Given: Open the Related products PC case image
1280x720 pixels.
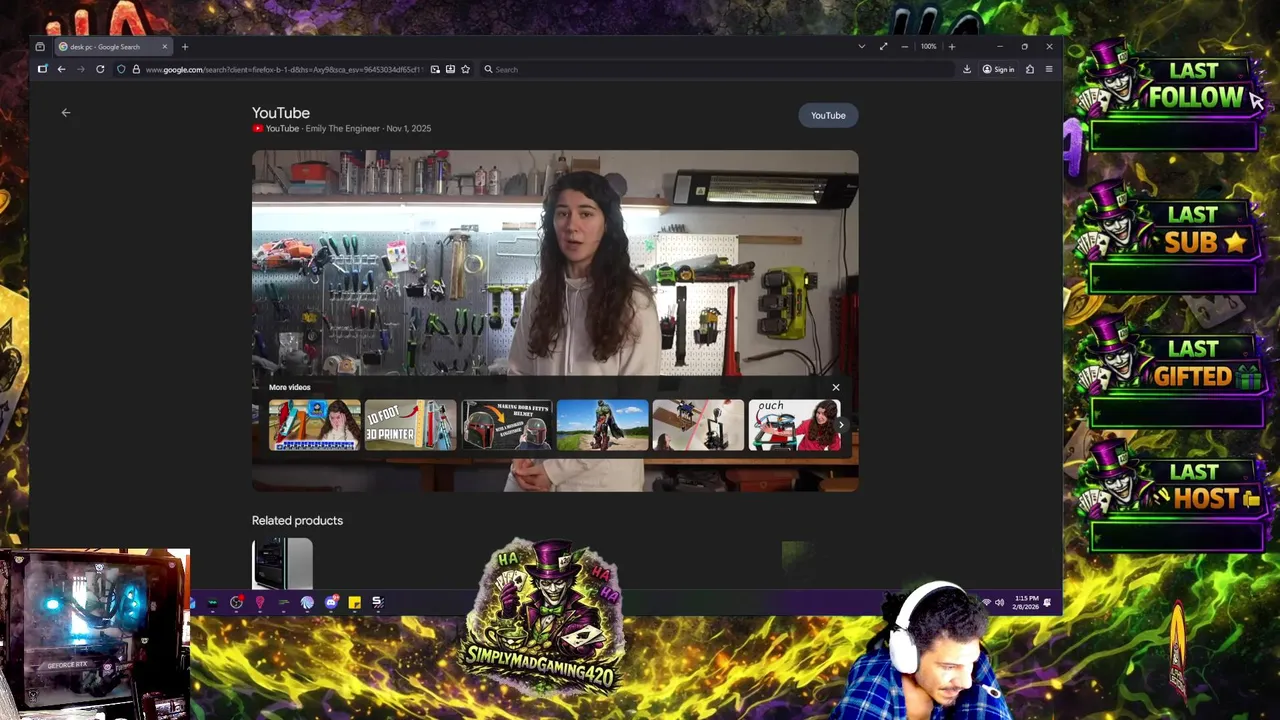Looking at the screenshot, I should tap(282, 564).
